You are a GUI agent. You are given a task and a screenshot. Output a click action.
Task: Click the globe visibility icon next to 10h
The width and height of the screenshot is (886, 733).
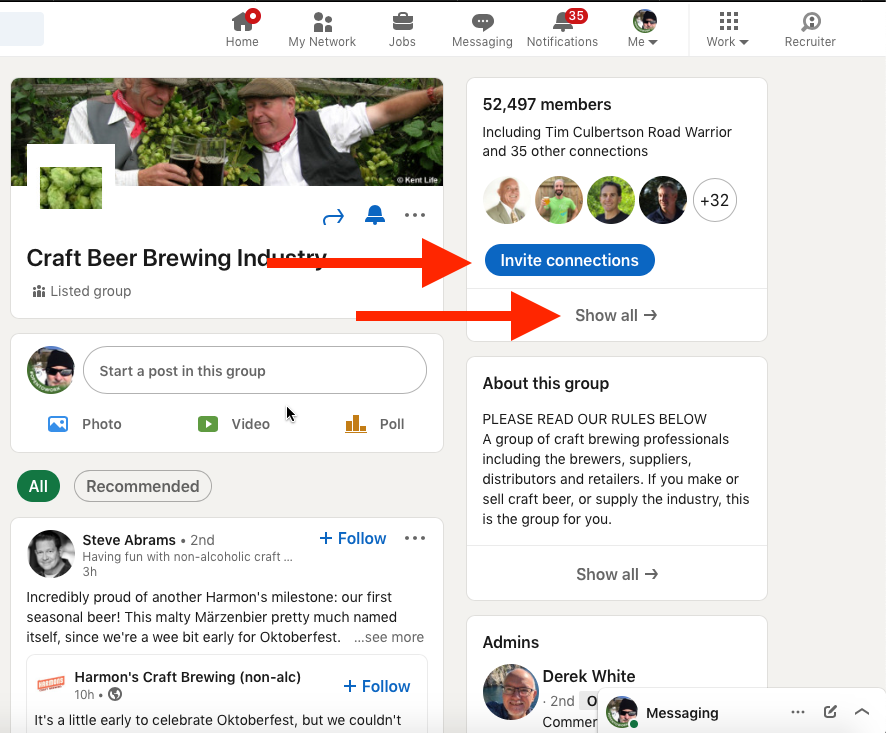click(115, 694)
